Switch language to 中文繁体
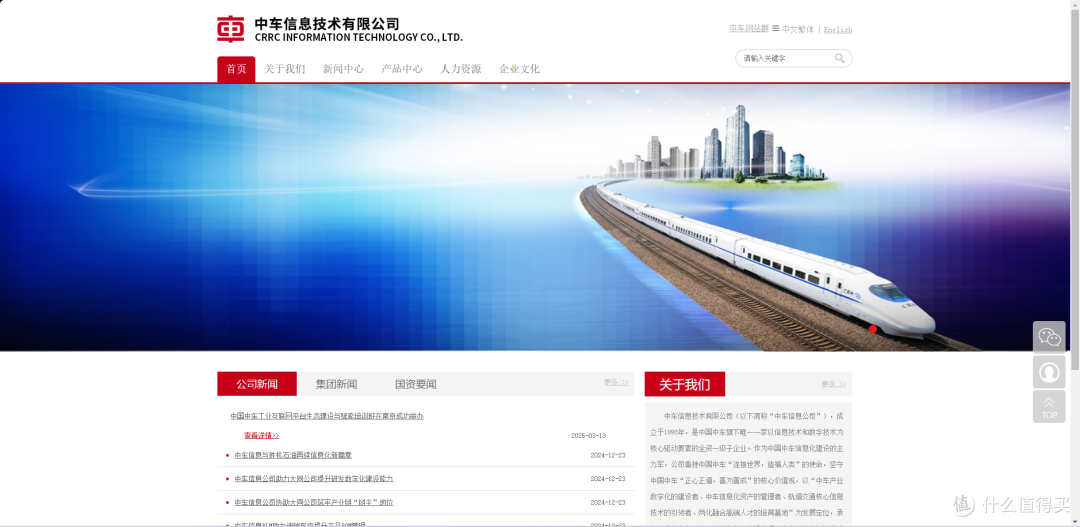The image size is (1080, 527). point(798,29)
